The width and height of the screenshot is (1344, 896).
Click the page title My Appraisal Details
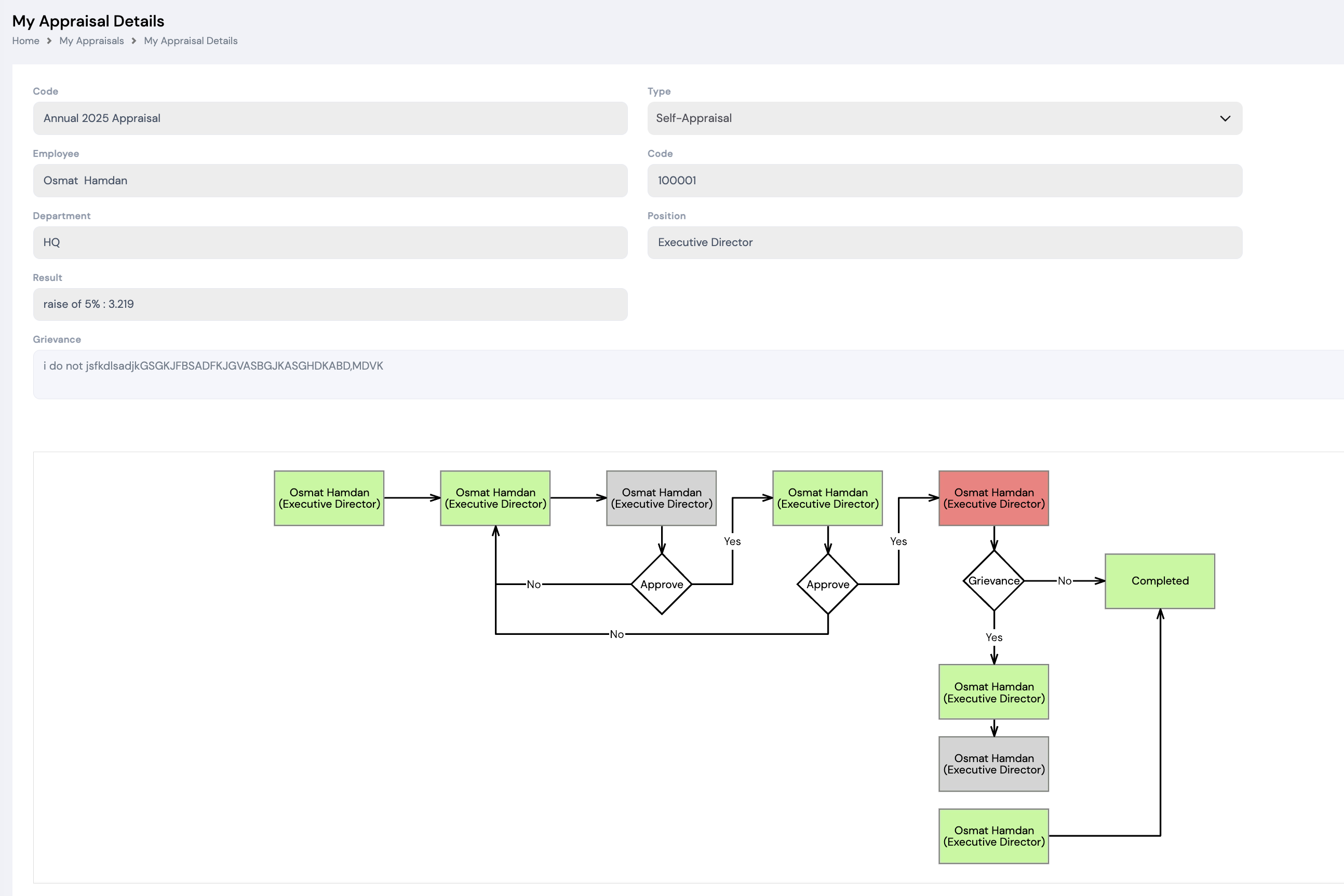click(88, 21)
